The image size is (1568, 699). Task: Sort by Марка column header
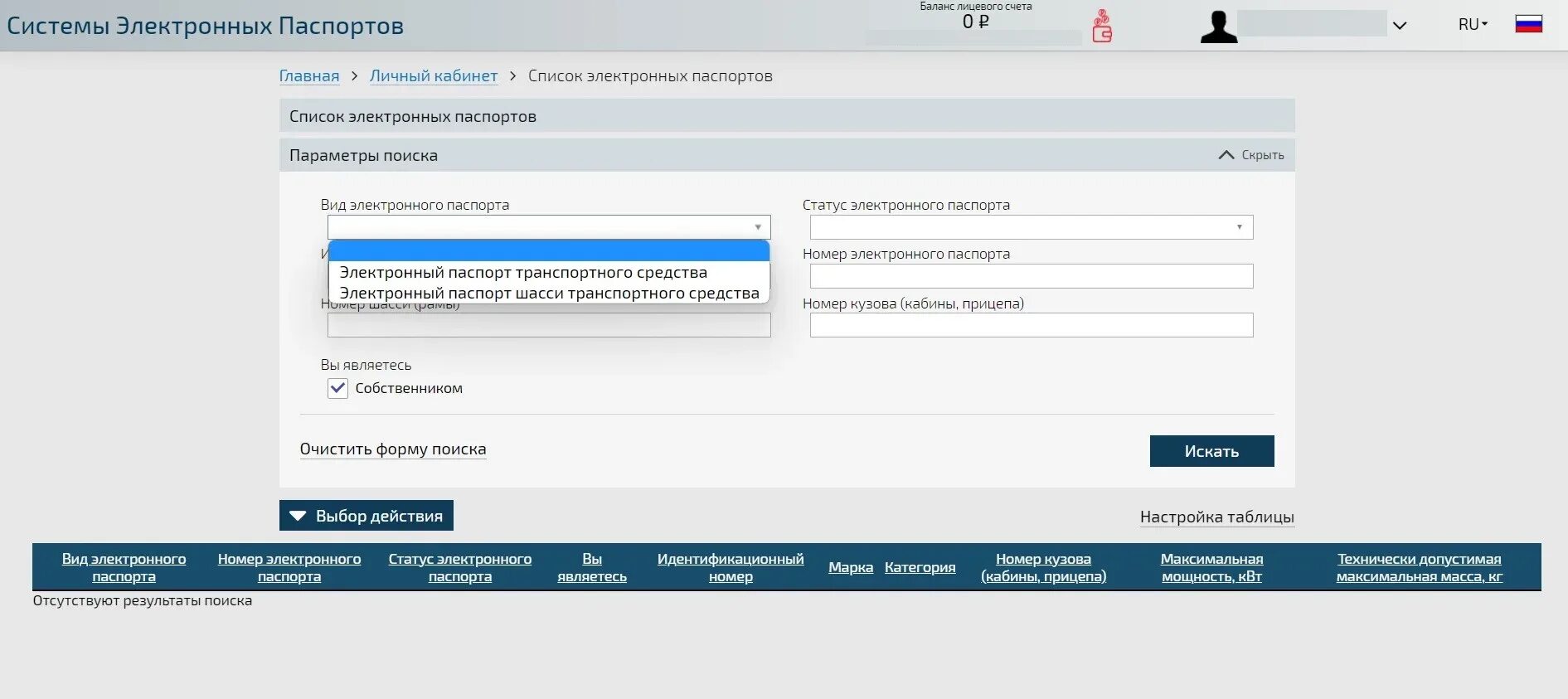pyautogui.click(x=851, y=567)
